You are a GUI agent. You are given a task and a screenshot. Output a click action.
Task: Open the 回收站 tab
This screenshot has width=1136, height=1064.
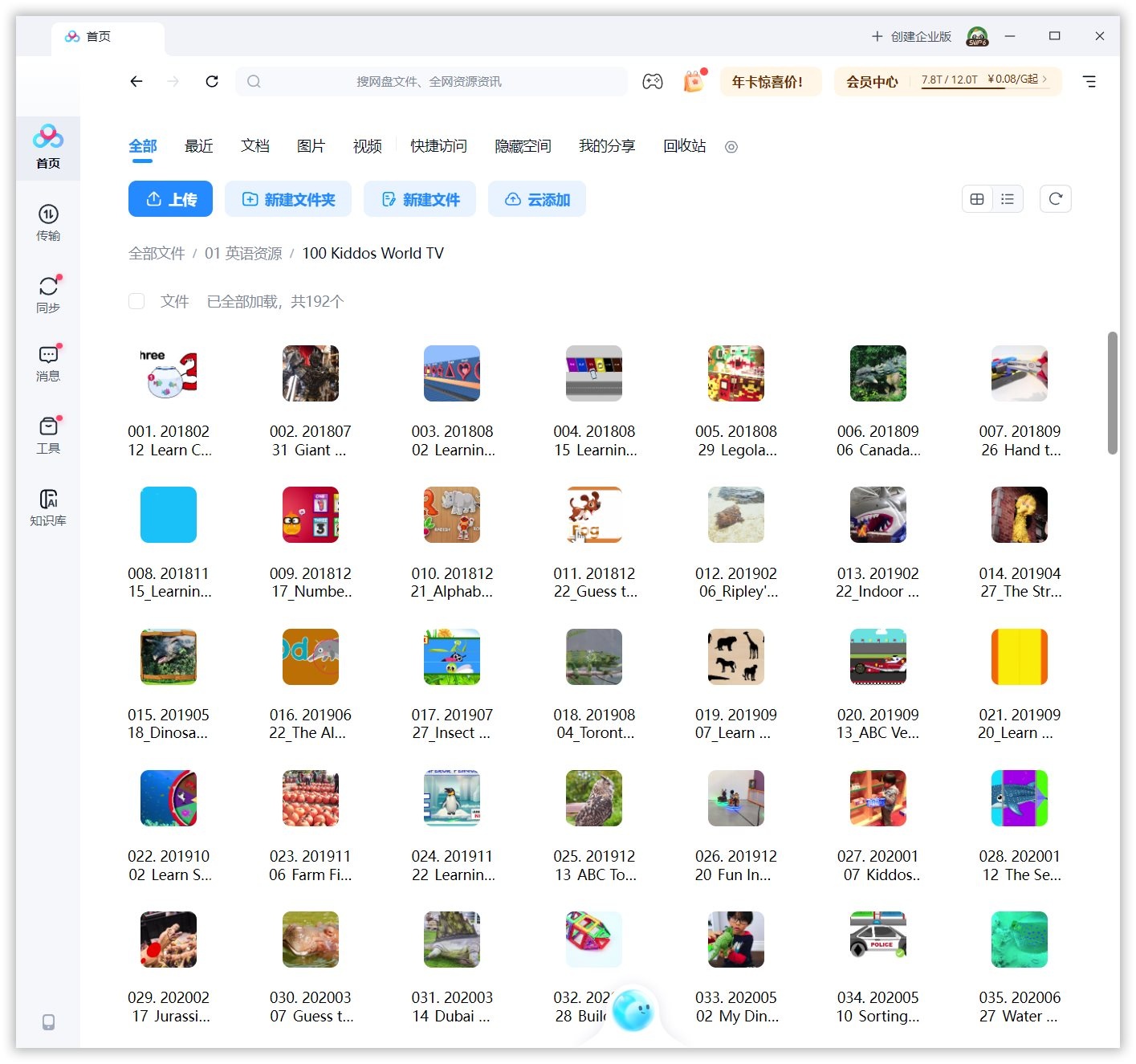683,146
